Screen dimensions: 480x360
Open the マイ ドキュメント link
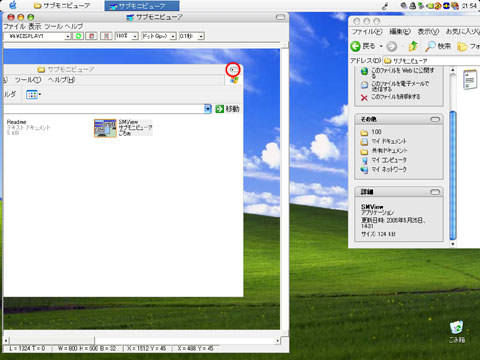(383, 141)
